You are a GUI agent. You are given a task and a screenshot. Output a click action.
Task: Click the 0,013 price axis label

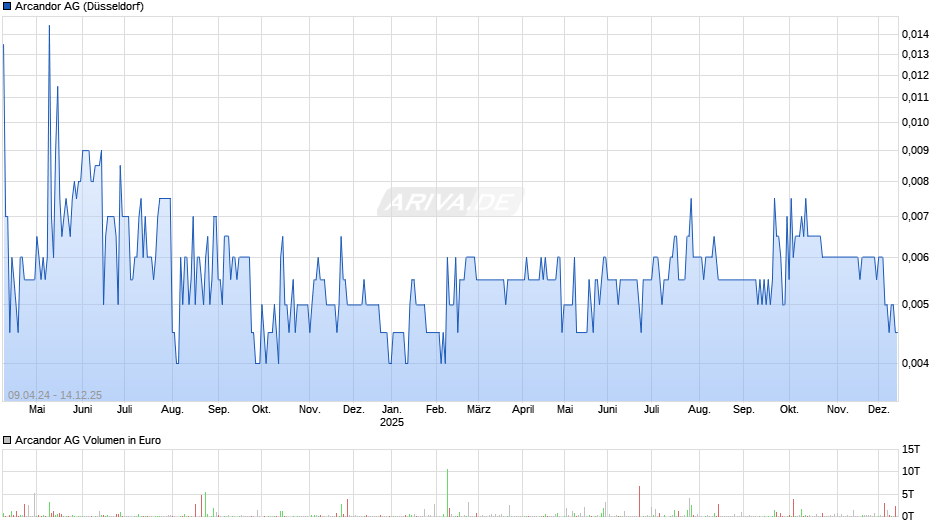tap(915, 55)
